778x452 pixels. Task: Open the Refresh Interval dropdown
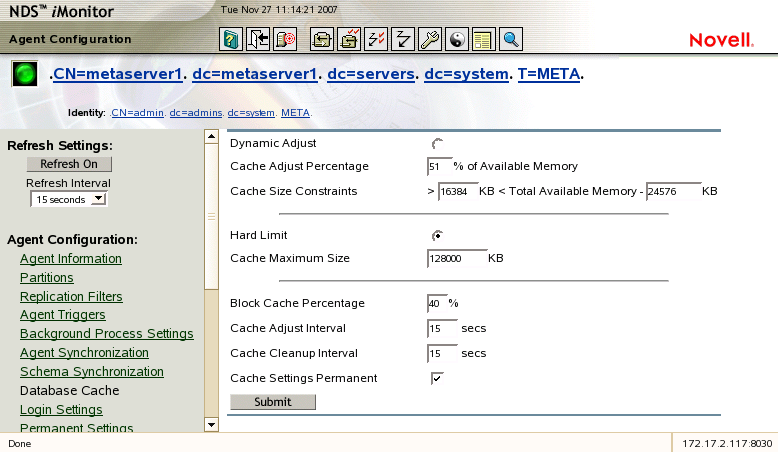pos(69,199)
